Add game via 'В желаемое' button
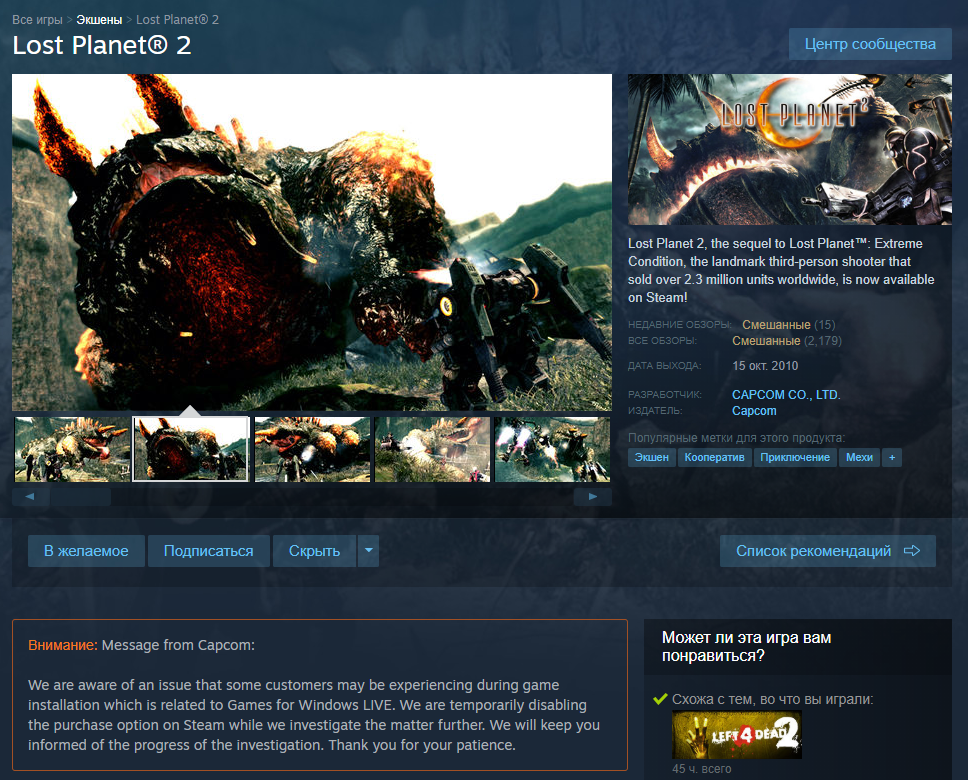Screen dimensions: 968x780 click(86, 551)
